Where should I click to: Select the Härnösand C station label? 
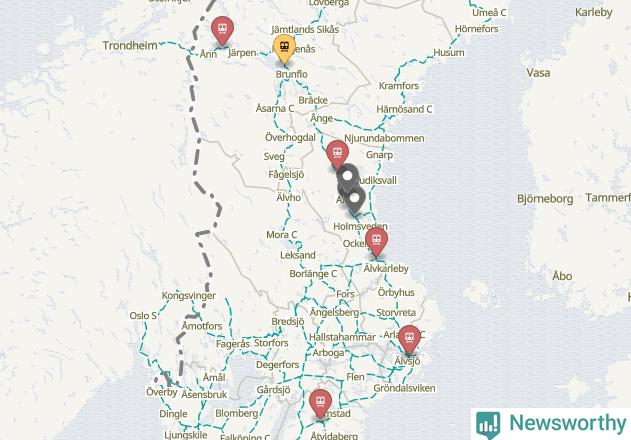tap(404, 109)
